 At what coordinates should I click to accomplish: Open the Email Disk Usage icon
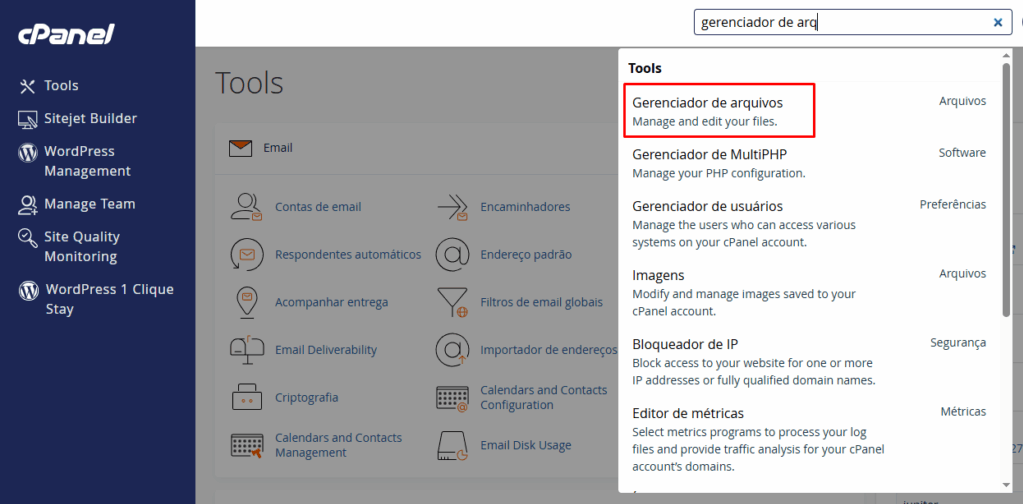point(453,445)
